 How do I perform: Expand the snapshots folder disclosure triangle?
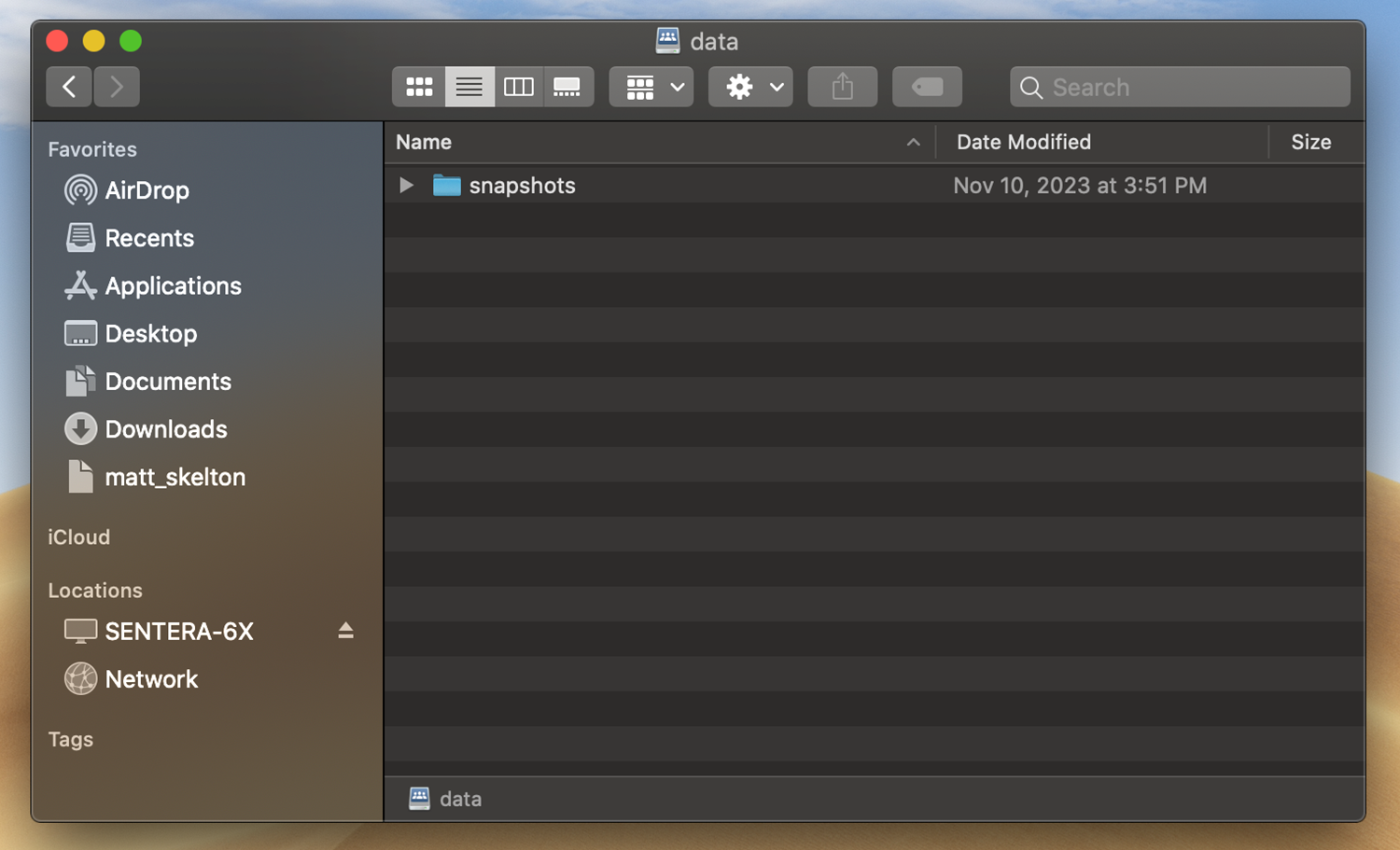click(406, 186)
